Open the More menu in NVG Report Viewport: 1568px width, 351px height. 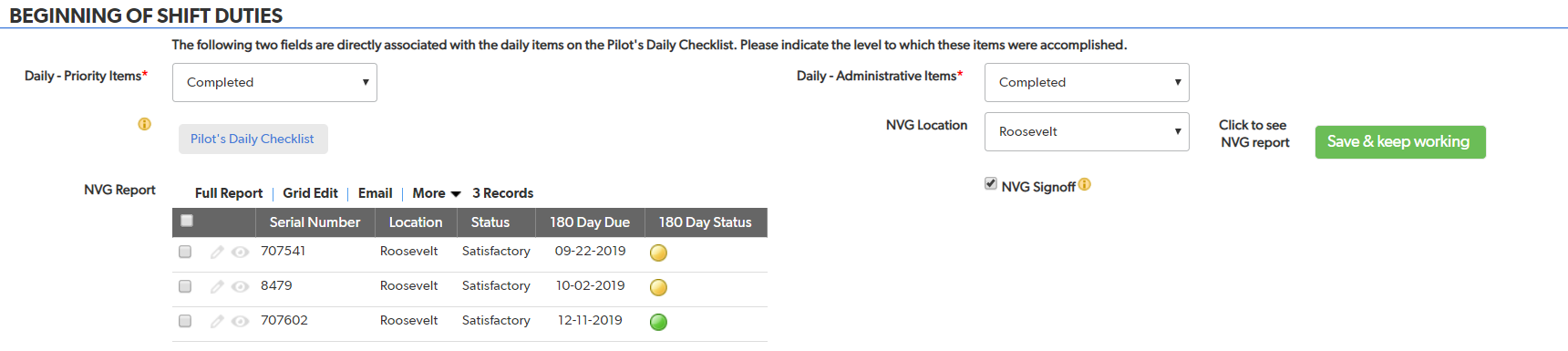(437, 193)
